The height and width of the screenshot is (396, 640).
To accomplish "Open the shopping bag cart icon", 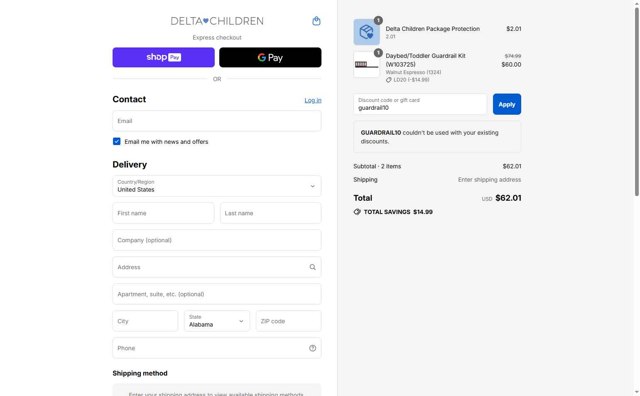I will (x=316, y=21).
